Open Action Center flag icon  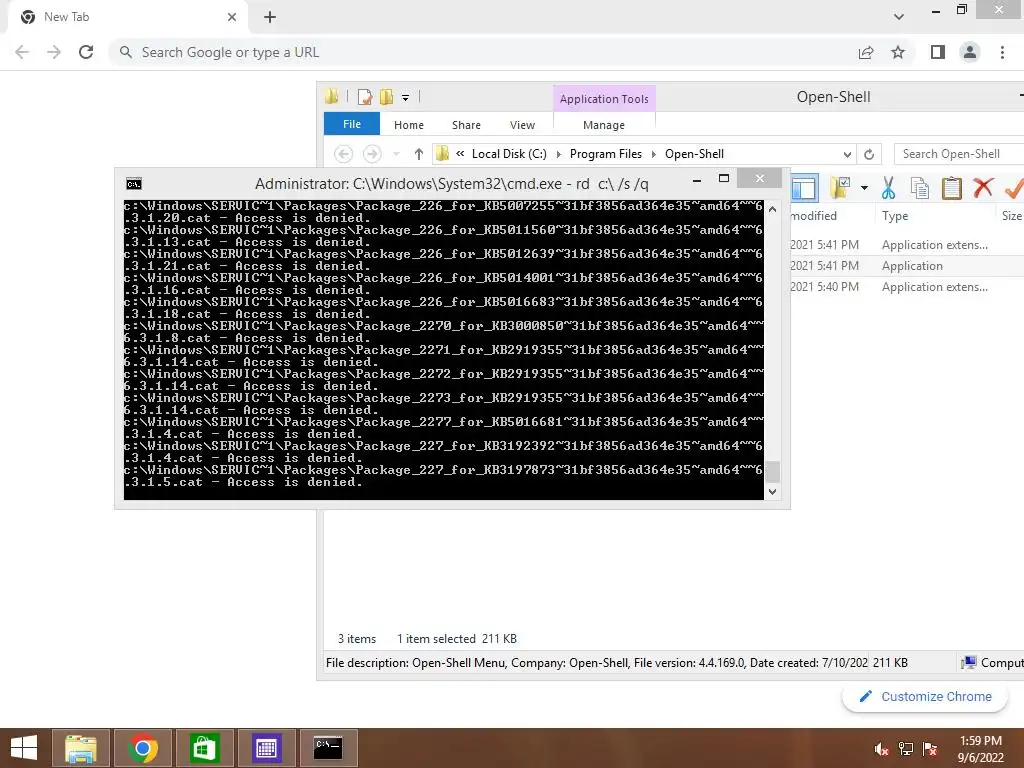click(x=930, y=749)
